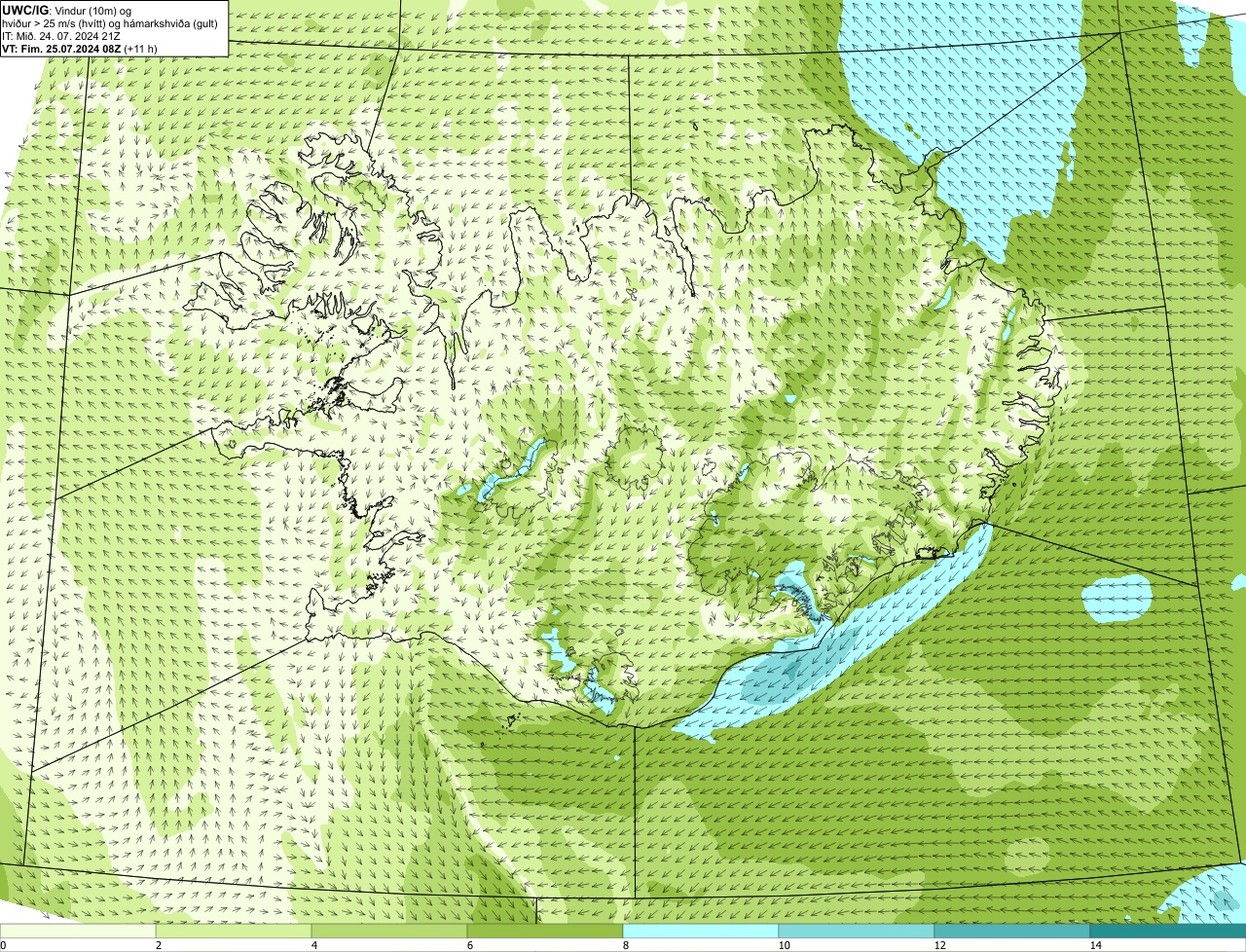Select the 8–10 m/s light cyan color segment
Viewport: 1246px width, 952px height.
tap(701, 931)
